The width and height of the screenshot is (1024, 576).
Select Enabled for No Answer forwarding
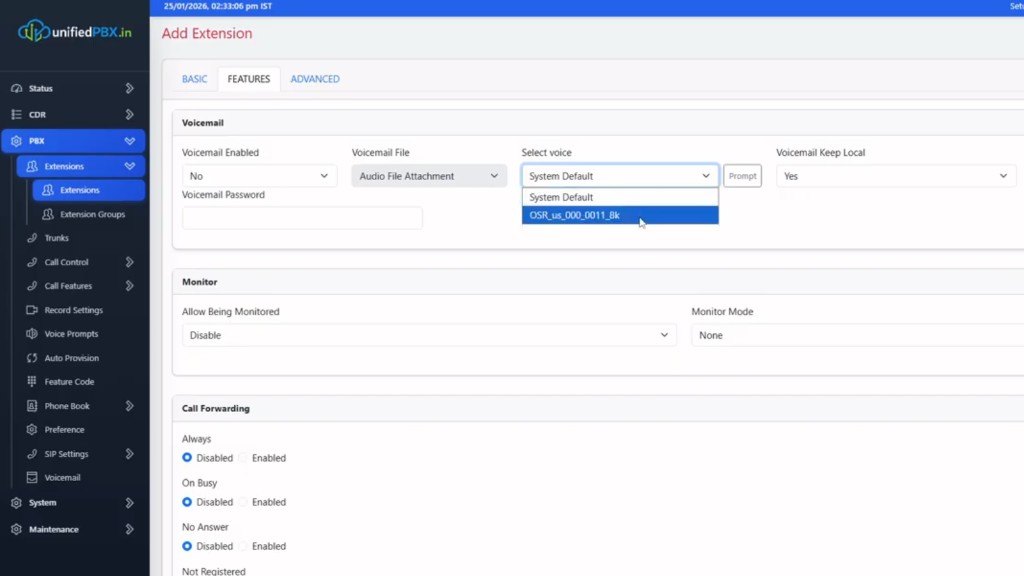243,546
